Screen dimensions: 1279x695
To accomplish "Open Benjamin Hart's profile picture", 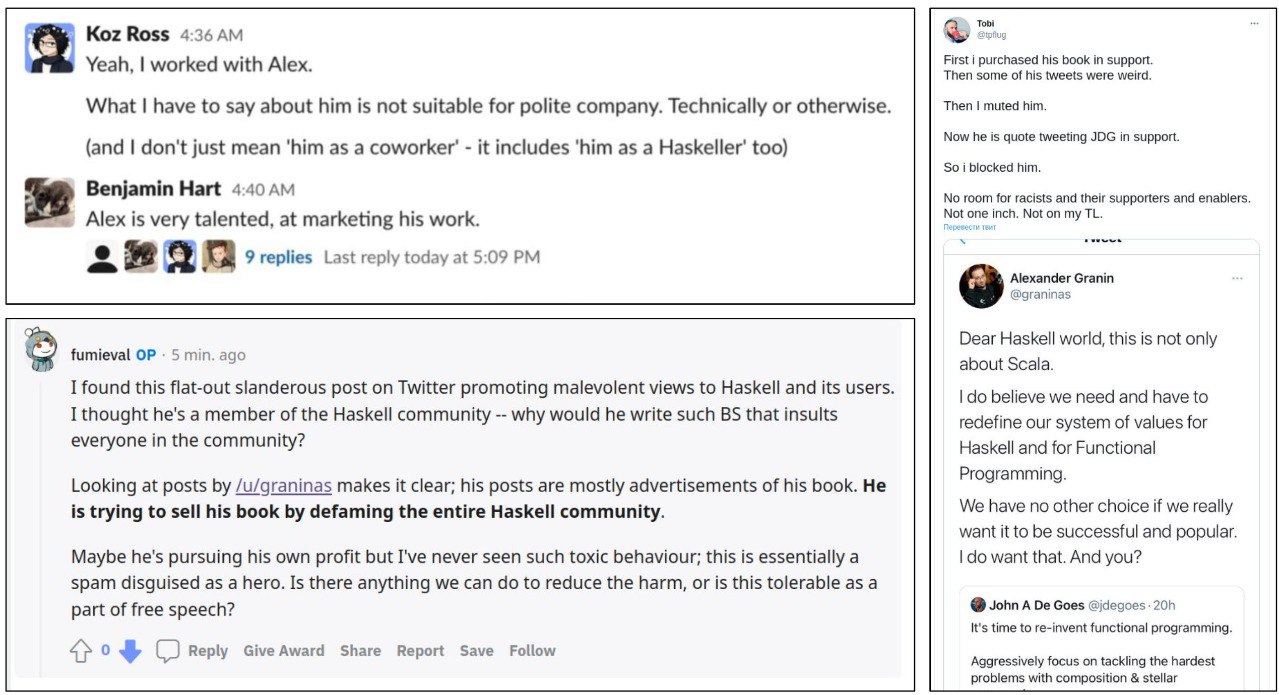I will pyautogui.click(x=49, y=202).
